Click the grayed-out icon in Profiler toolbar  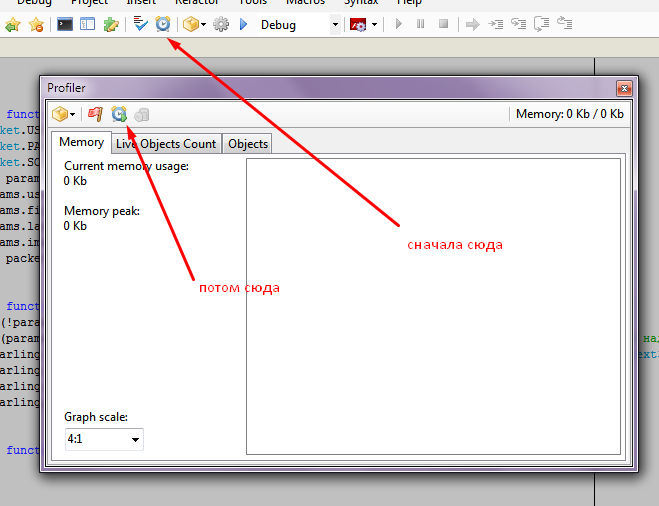[142, 114]
